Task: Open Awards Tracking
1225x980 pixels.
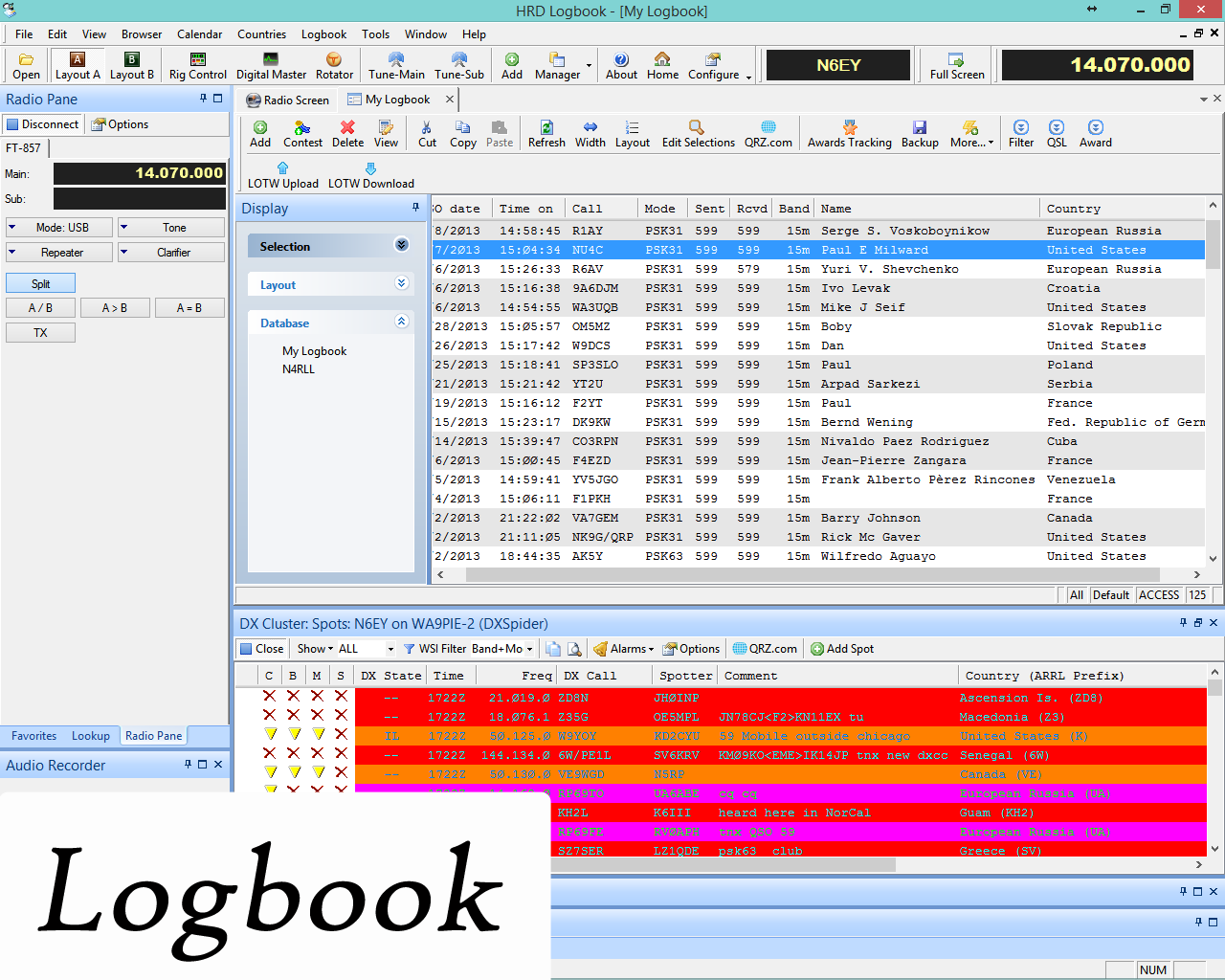Action: click(x=850, y=134)
